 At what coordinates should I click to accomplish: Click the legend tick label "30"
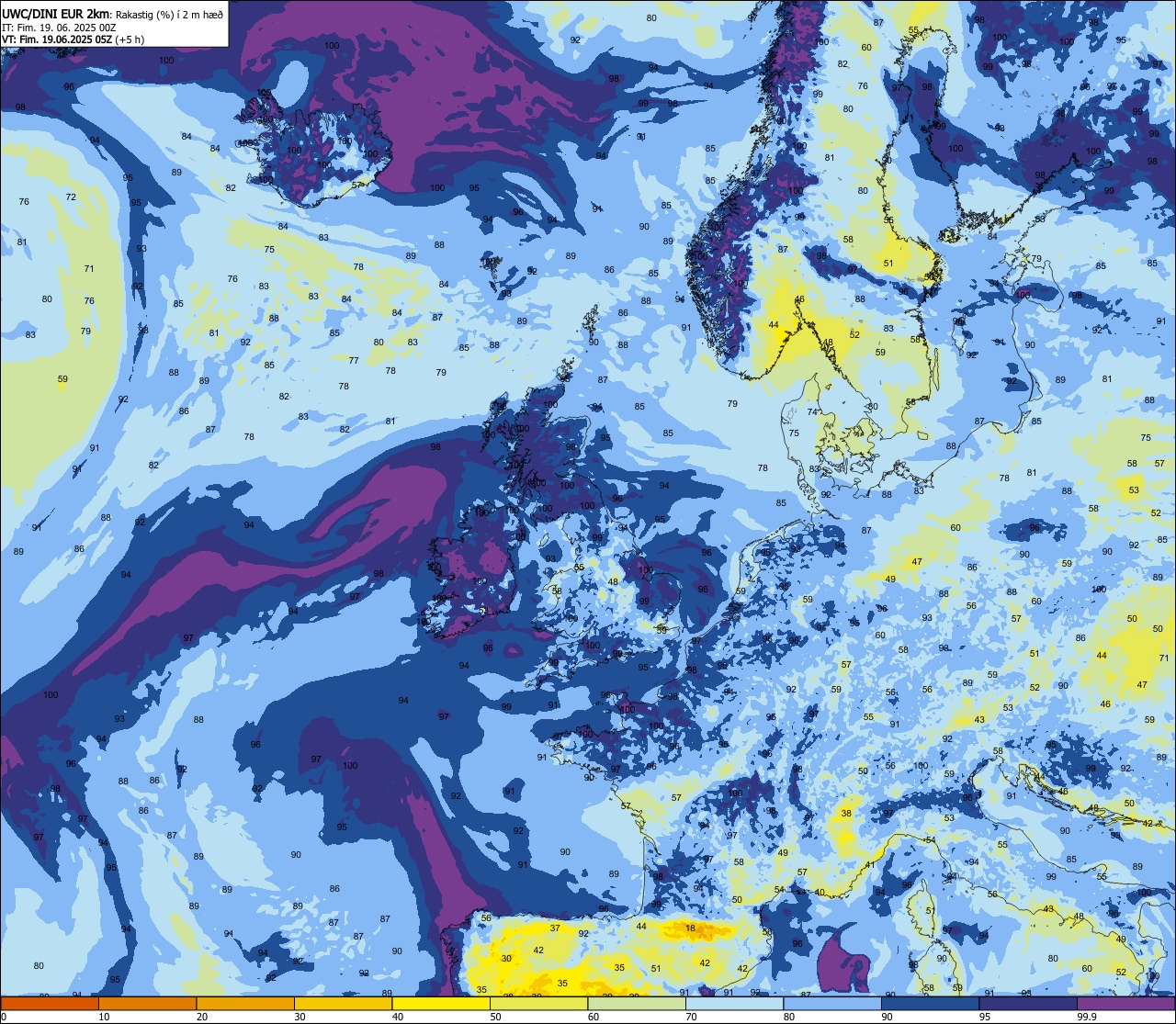300,1017
